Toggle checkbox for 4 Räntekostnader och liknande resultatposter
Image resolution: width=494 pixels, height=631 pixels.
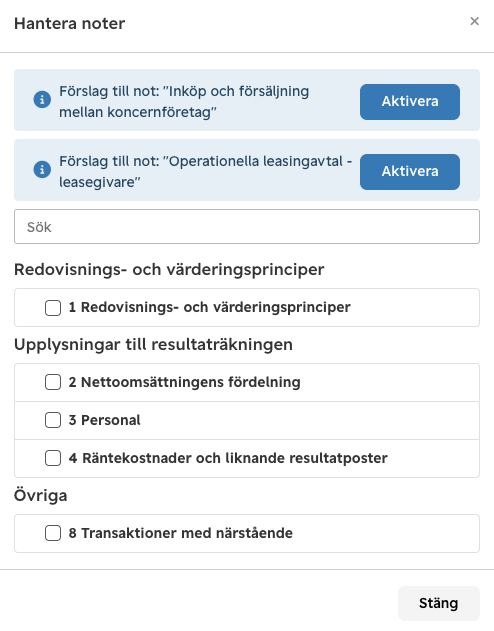click(x=53, y=458)
